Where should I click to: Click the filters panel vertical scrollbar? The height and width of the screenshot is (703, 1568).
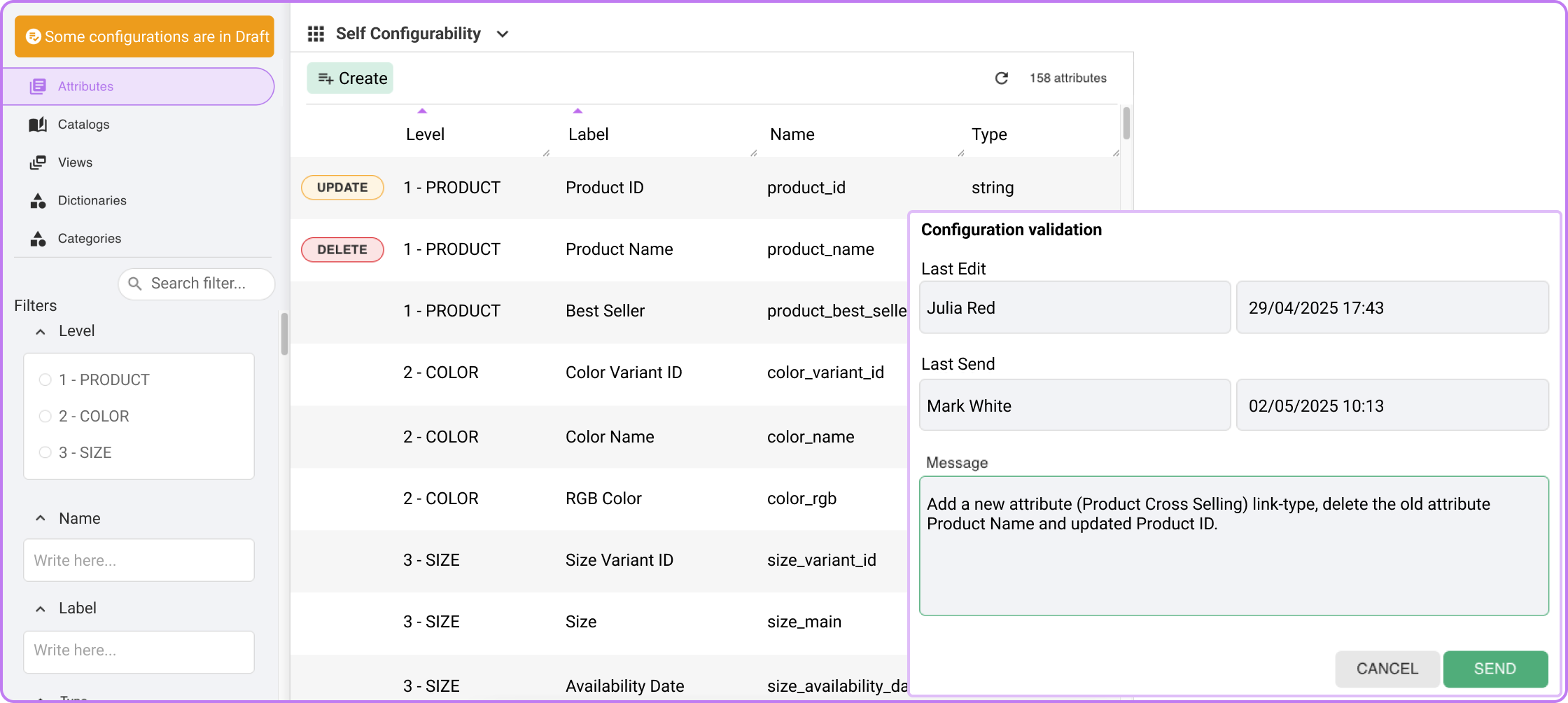click(284, 334)
